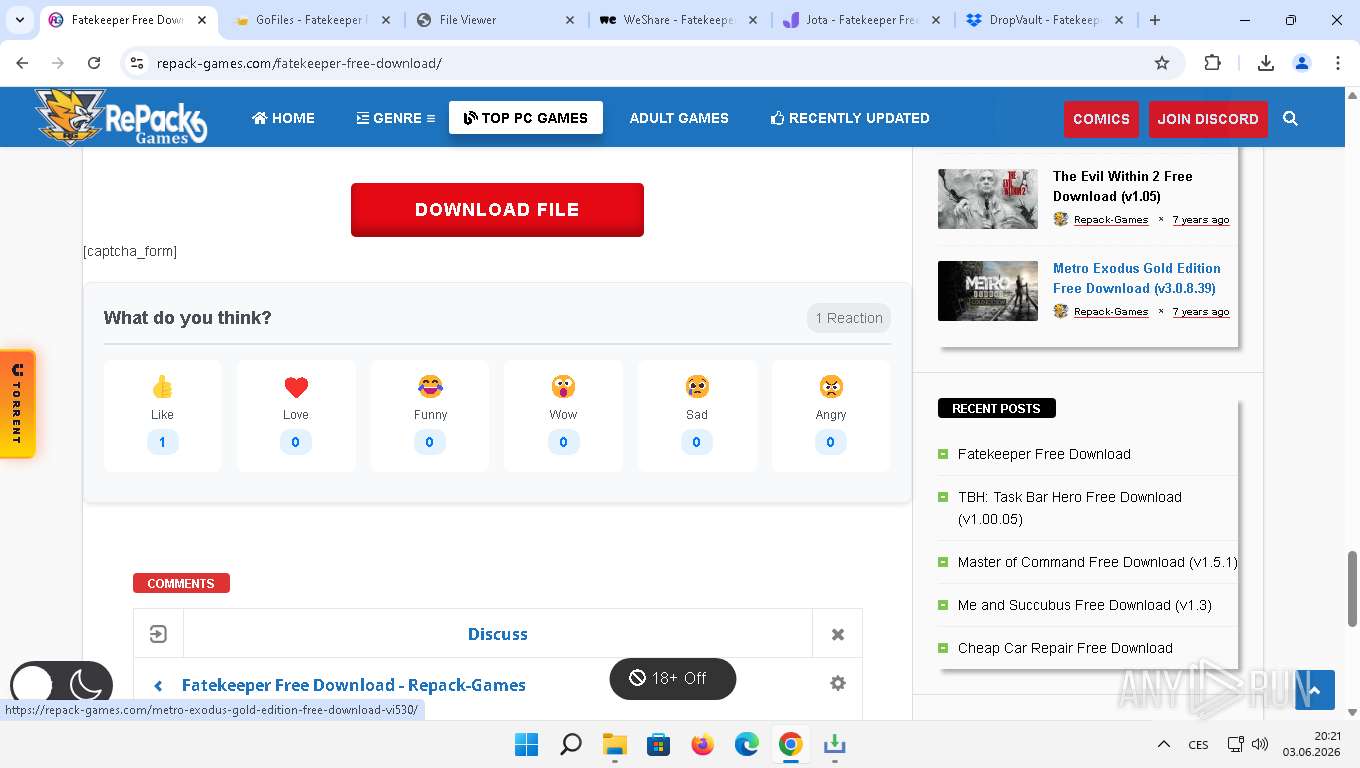Open the side TORRENT tab
Viewport: 1360px width, 768px height.
click(x=17, y=404)
